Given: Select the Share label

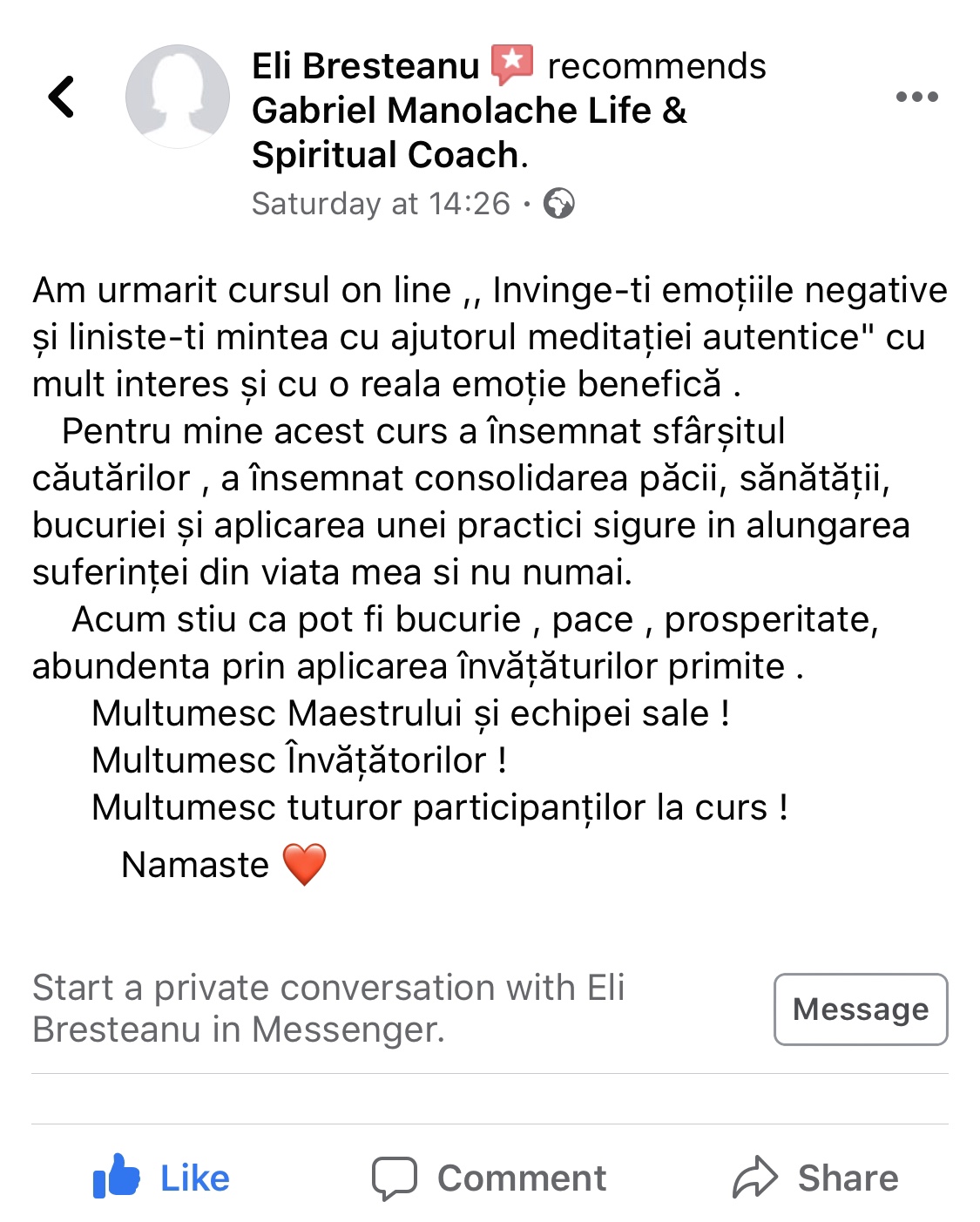Looking at the screenshot, I should point(848,1178).
